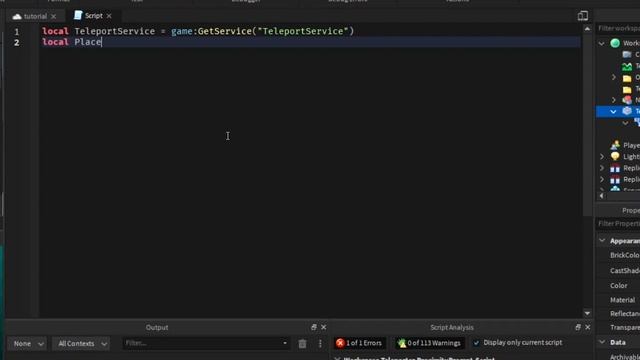This screenshot has width=640, height=360.
Task: Expand the first folder under Workspace
Action: (613, 77)
